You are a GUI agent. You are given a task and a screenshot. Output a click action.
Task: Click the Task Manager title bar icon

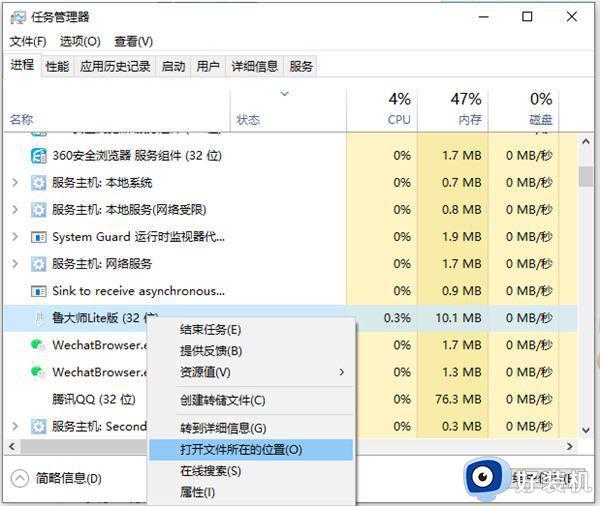coord(18,17)
